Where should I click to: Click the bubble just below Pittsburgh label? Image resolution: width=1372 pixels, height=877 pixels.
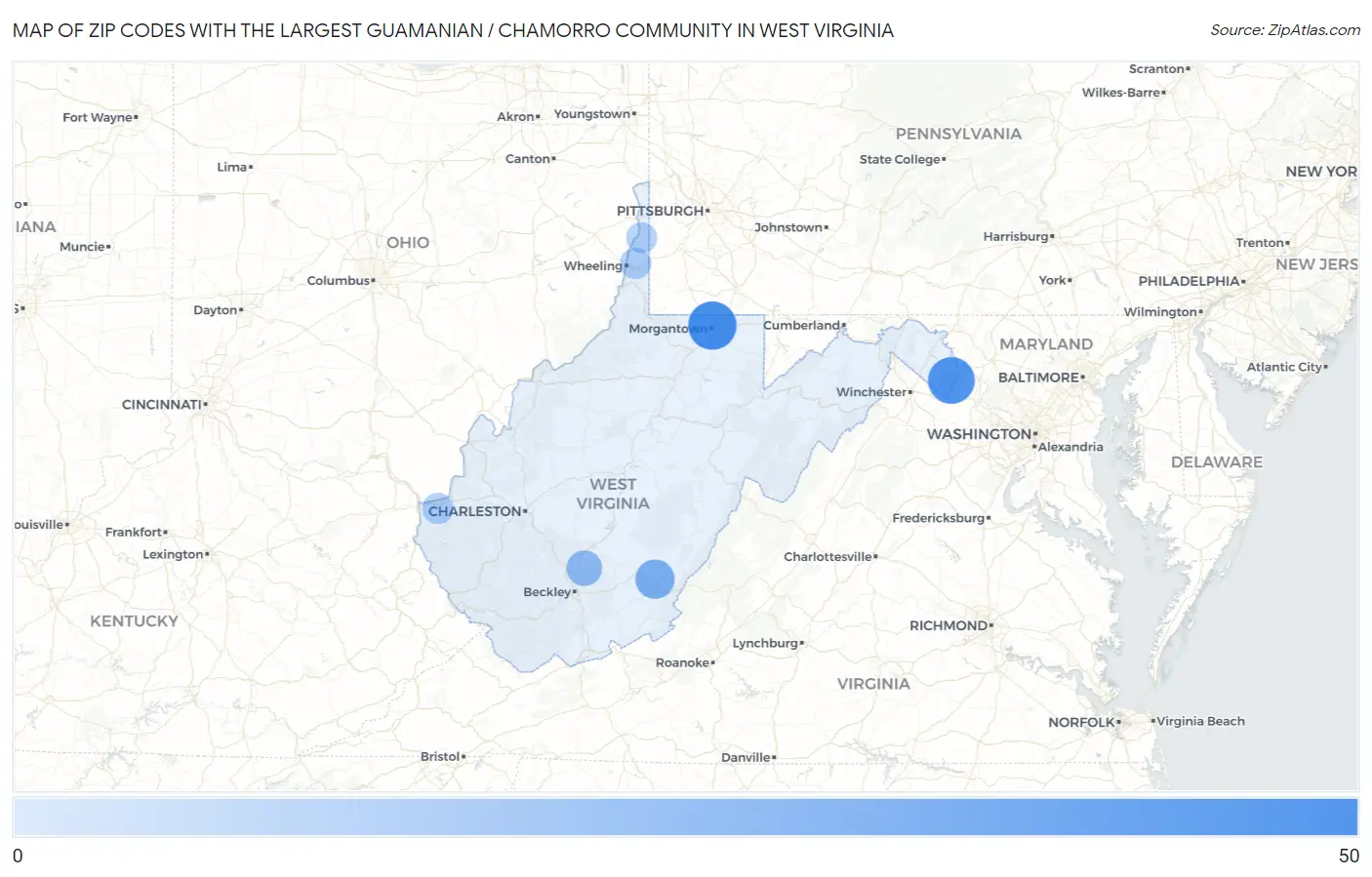click(641, 237)
